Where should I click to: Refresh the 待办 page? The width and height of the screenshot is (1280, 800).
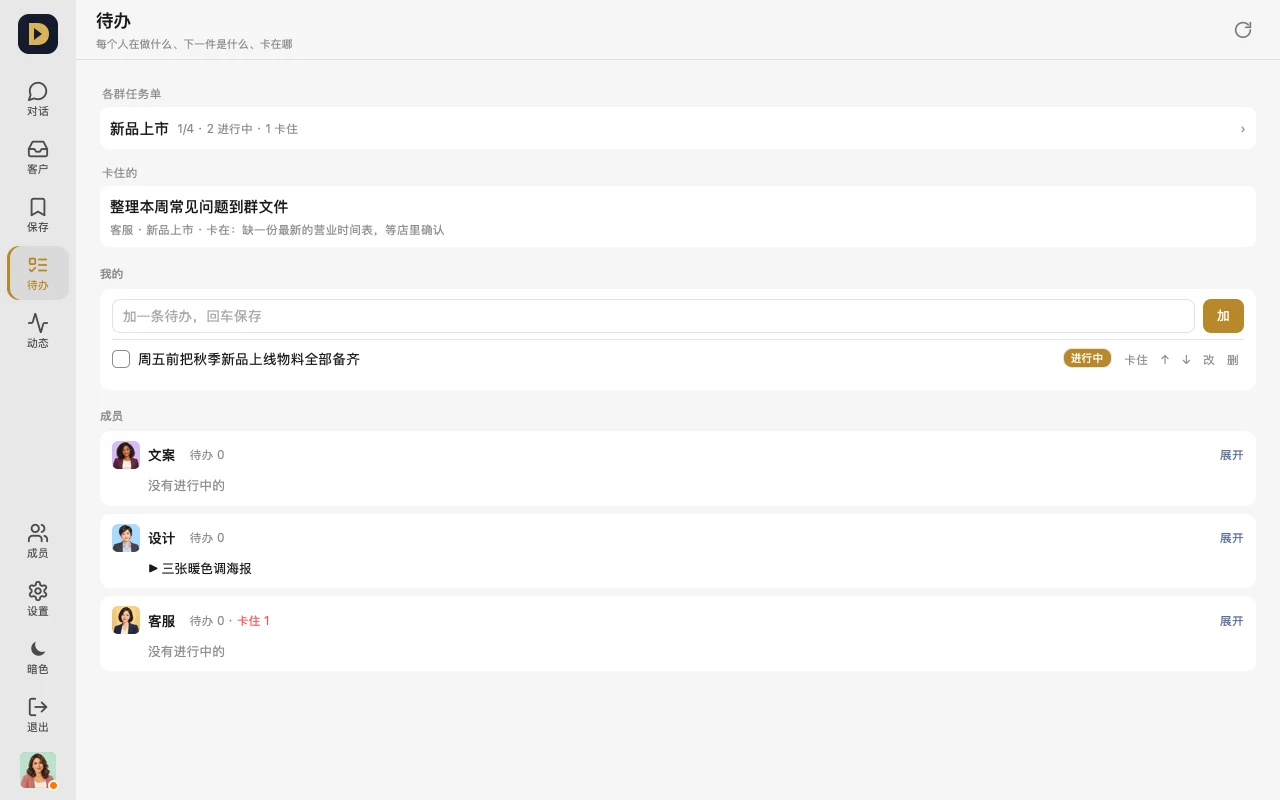tap(1243, 30)
